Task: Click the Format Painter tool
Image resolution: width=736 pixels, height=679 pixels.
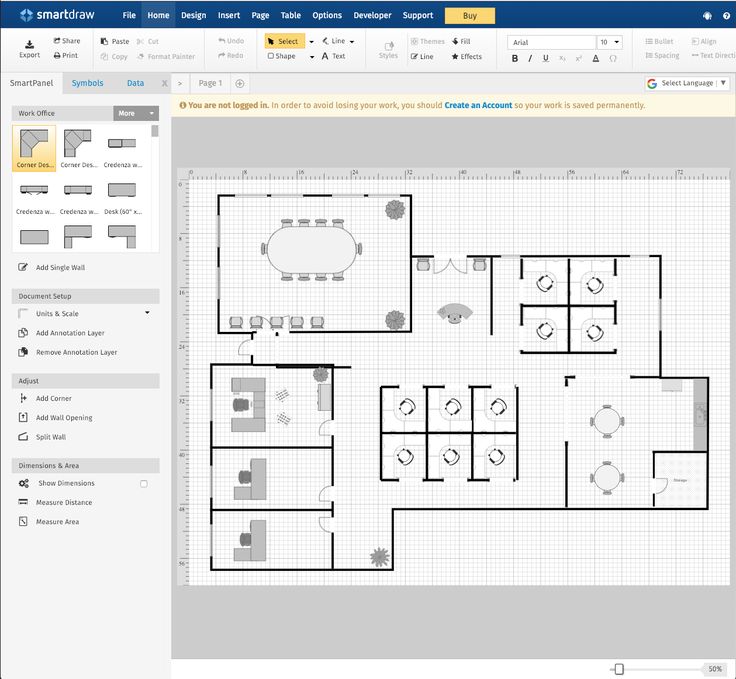Action: [166, 56]
